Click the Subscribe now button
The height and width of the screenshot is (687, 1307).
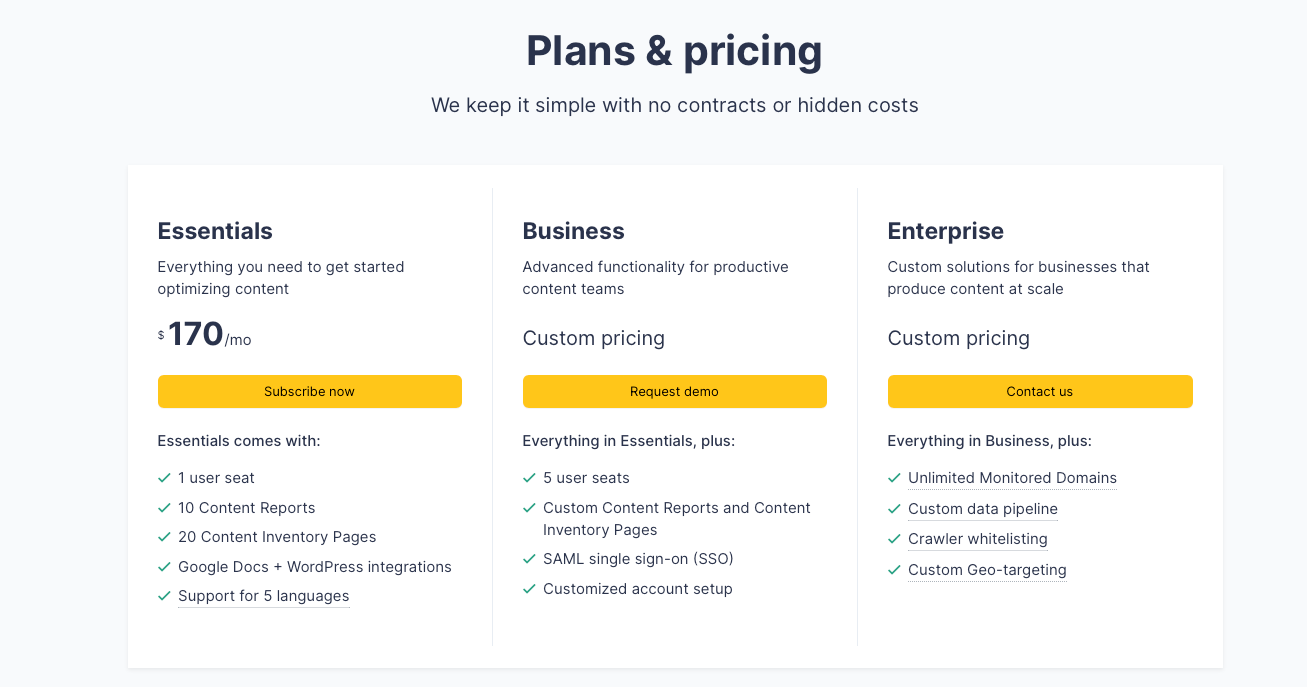tap(309, 391)
